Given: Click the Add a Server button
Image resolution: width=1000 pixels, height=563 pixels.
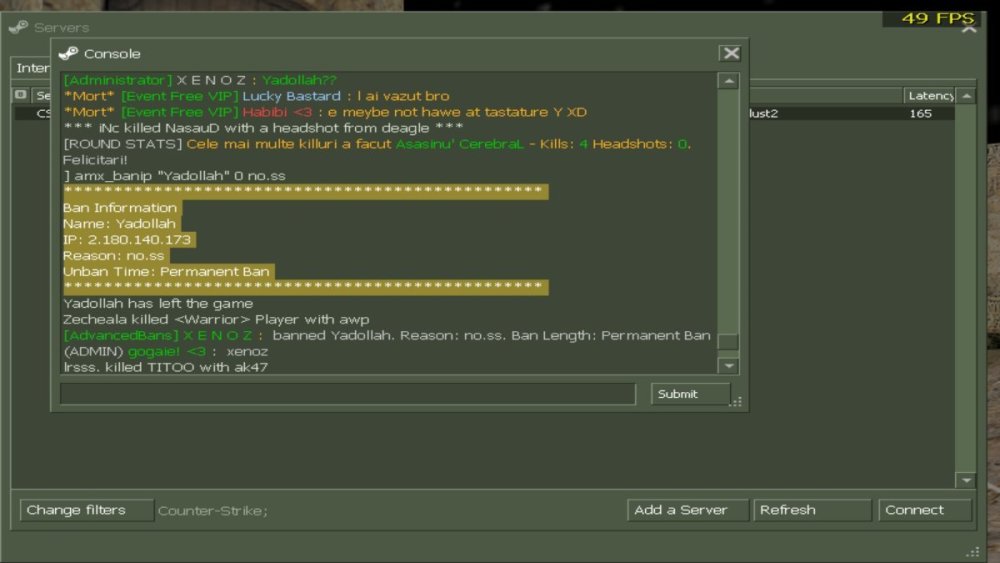Looking at the screenshot, I should [x=688, y=510].
